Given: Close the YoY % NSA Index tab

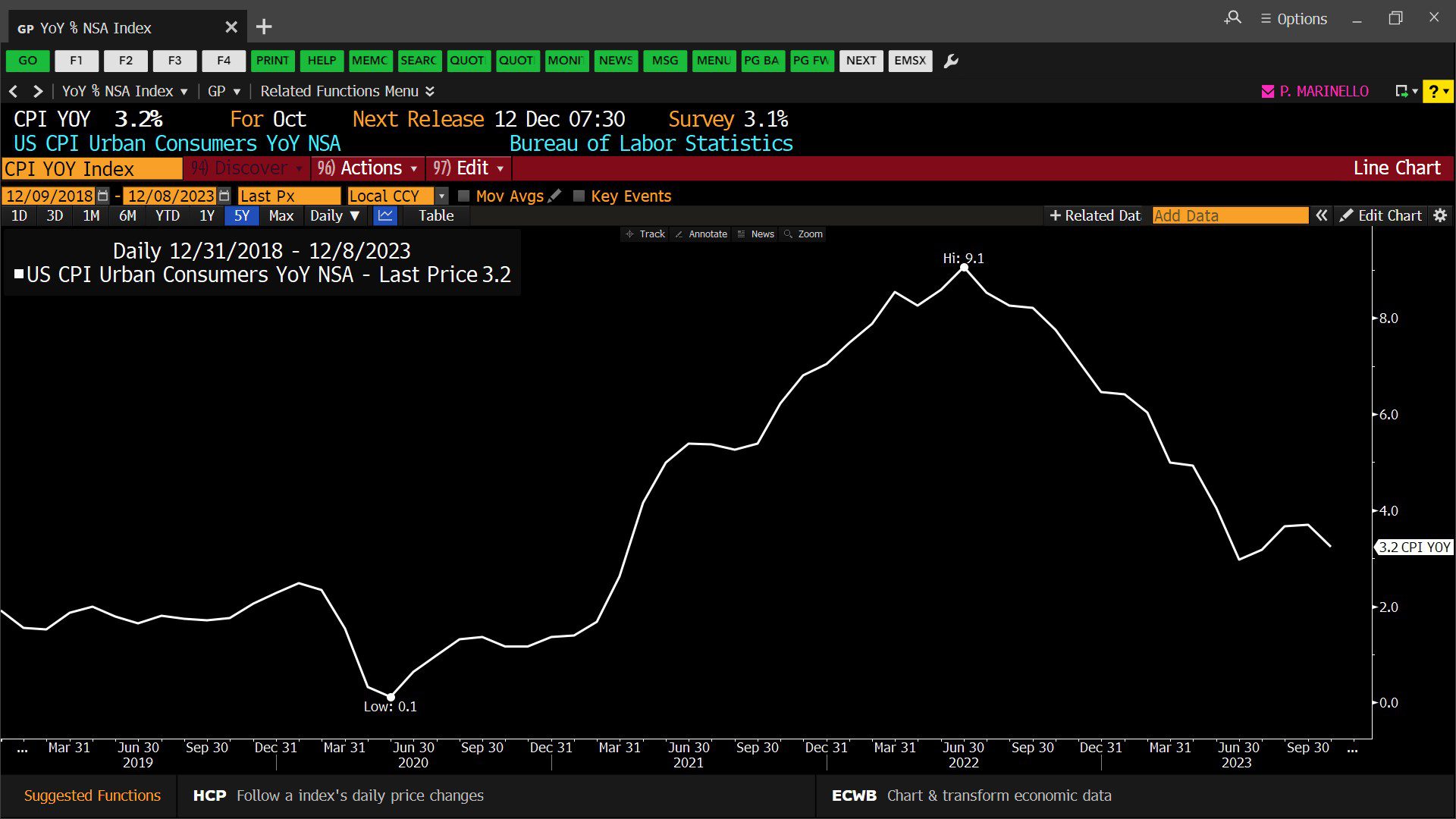Looking at the screenshot, I should click(231, 27).
